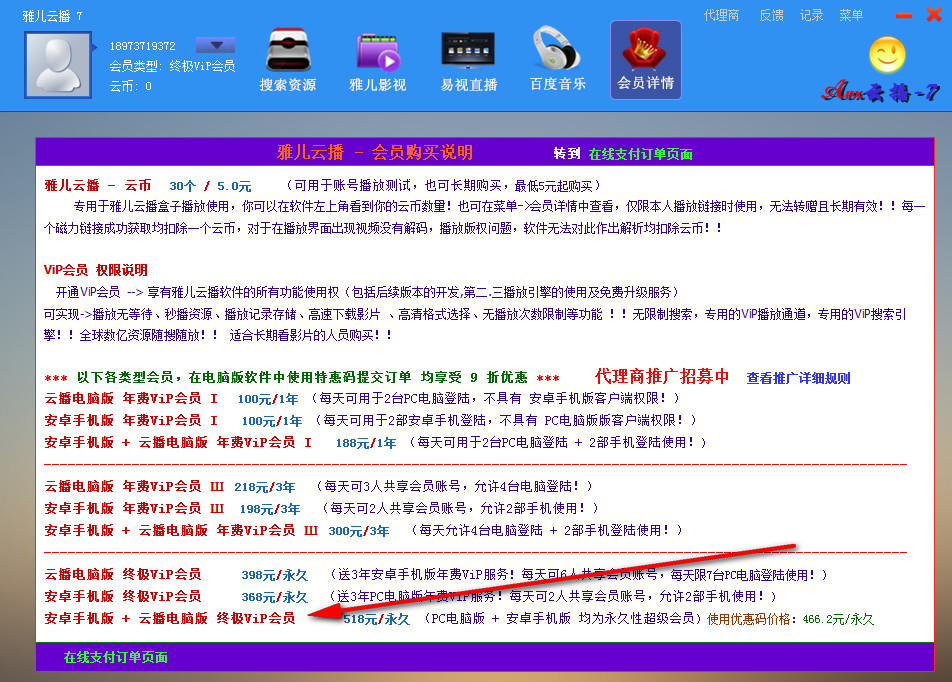Click the Aux云播-7 logo
Image resolution: width=952 pixels, height=682 pixels.
click(880, 92)
